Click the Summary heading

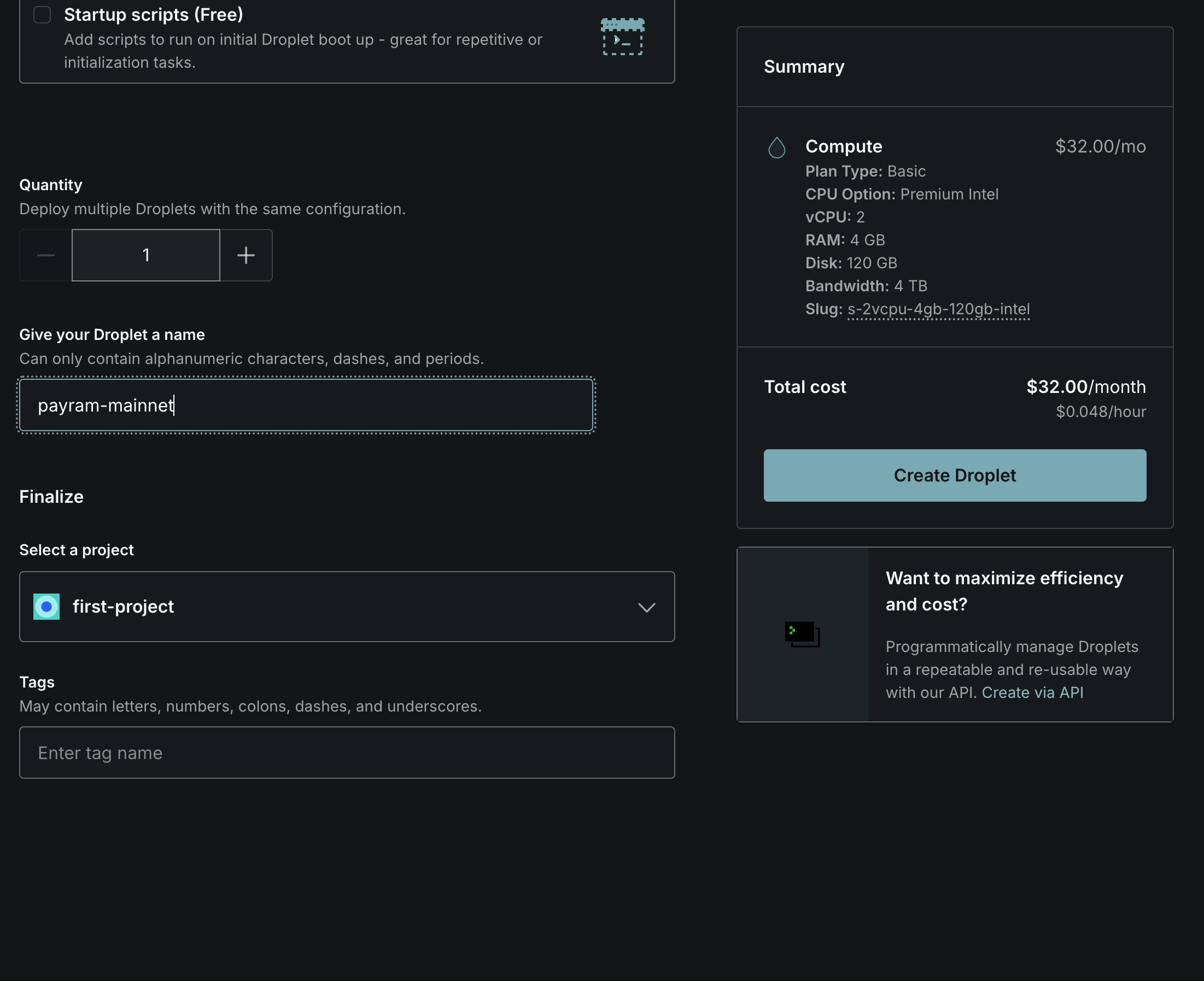click(804, 67)
